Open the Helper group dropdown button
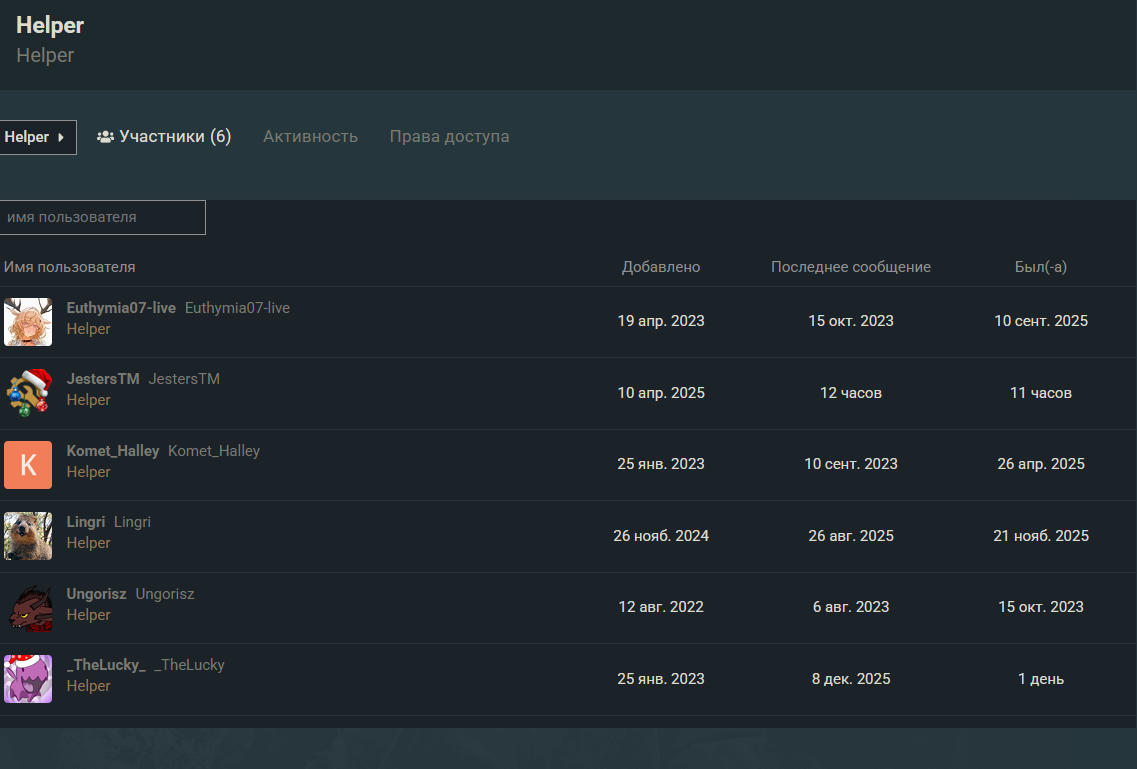 pyautogui.click(x=36, y=137)
